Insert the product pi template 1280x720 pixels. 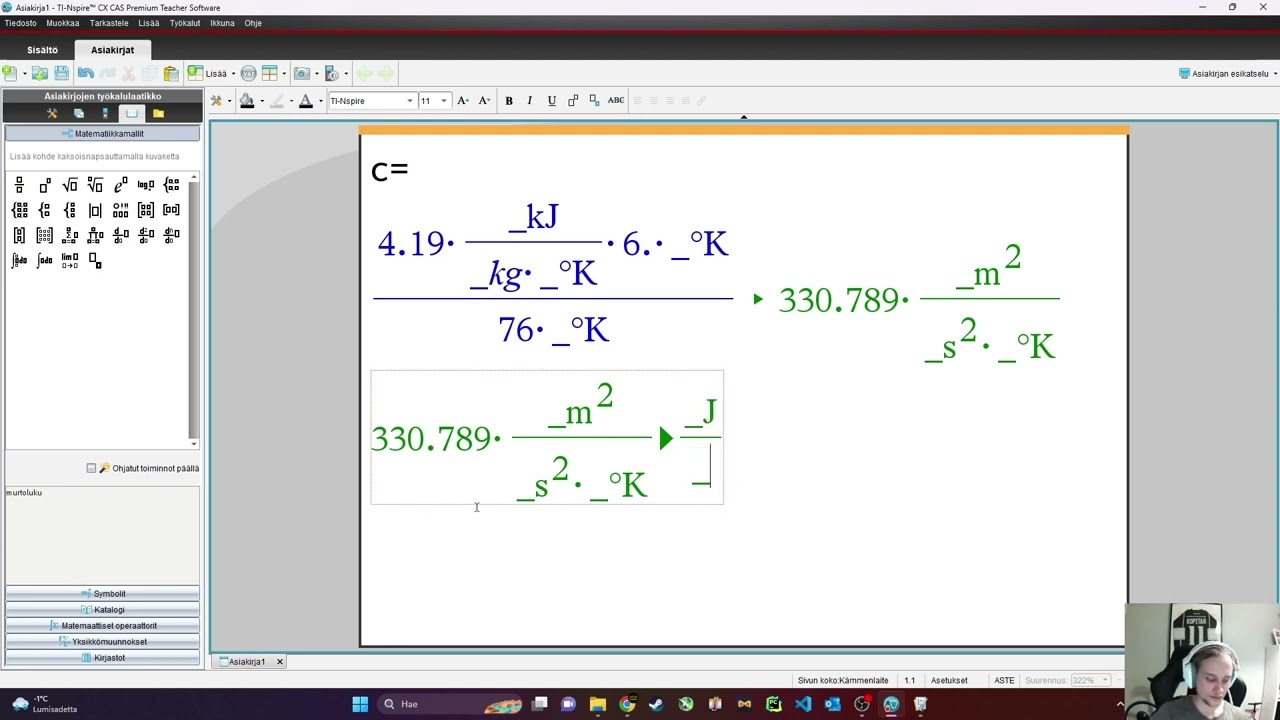95,235
